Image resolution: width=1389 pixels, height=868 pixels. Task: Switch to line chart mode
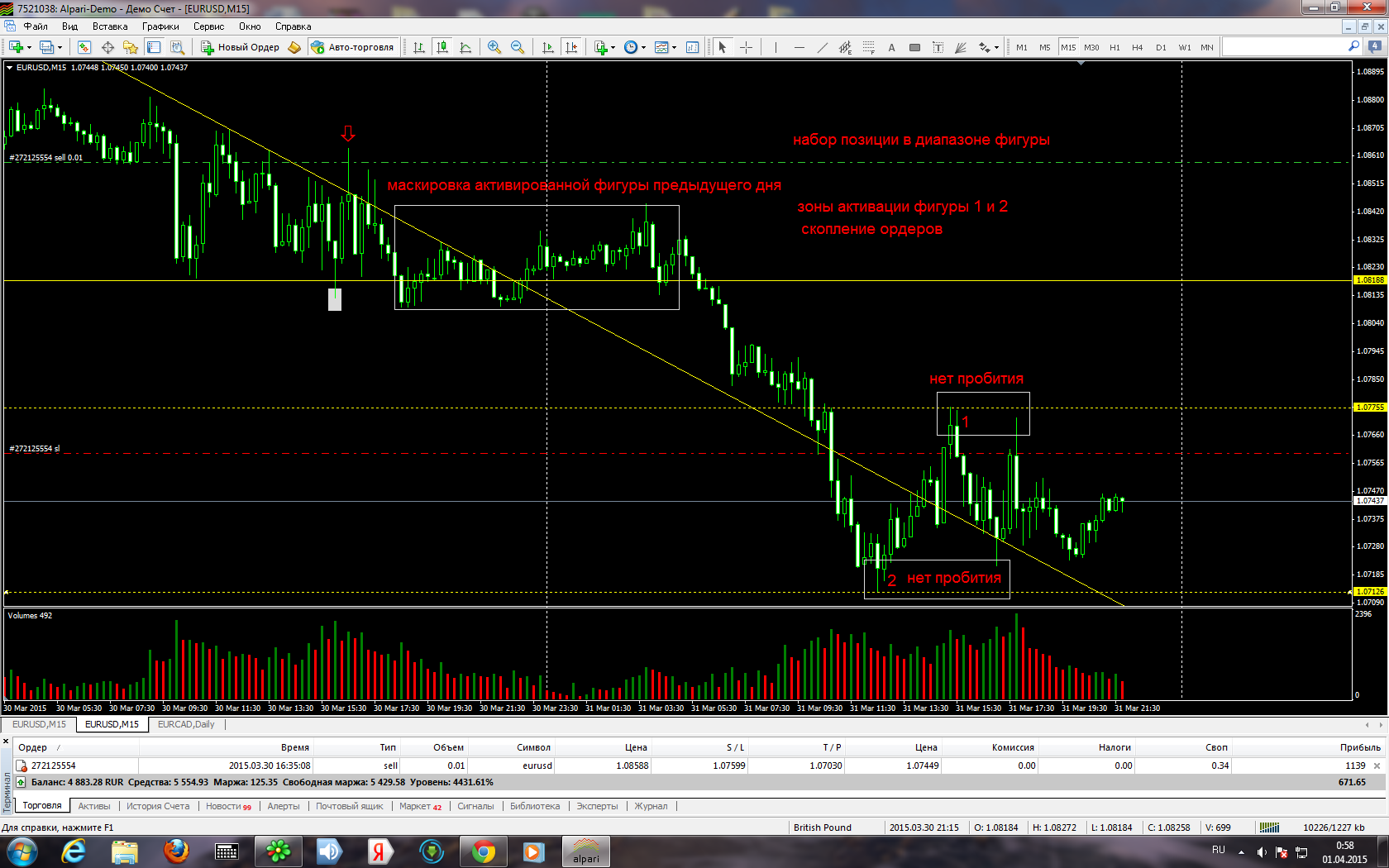(465, 47)
